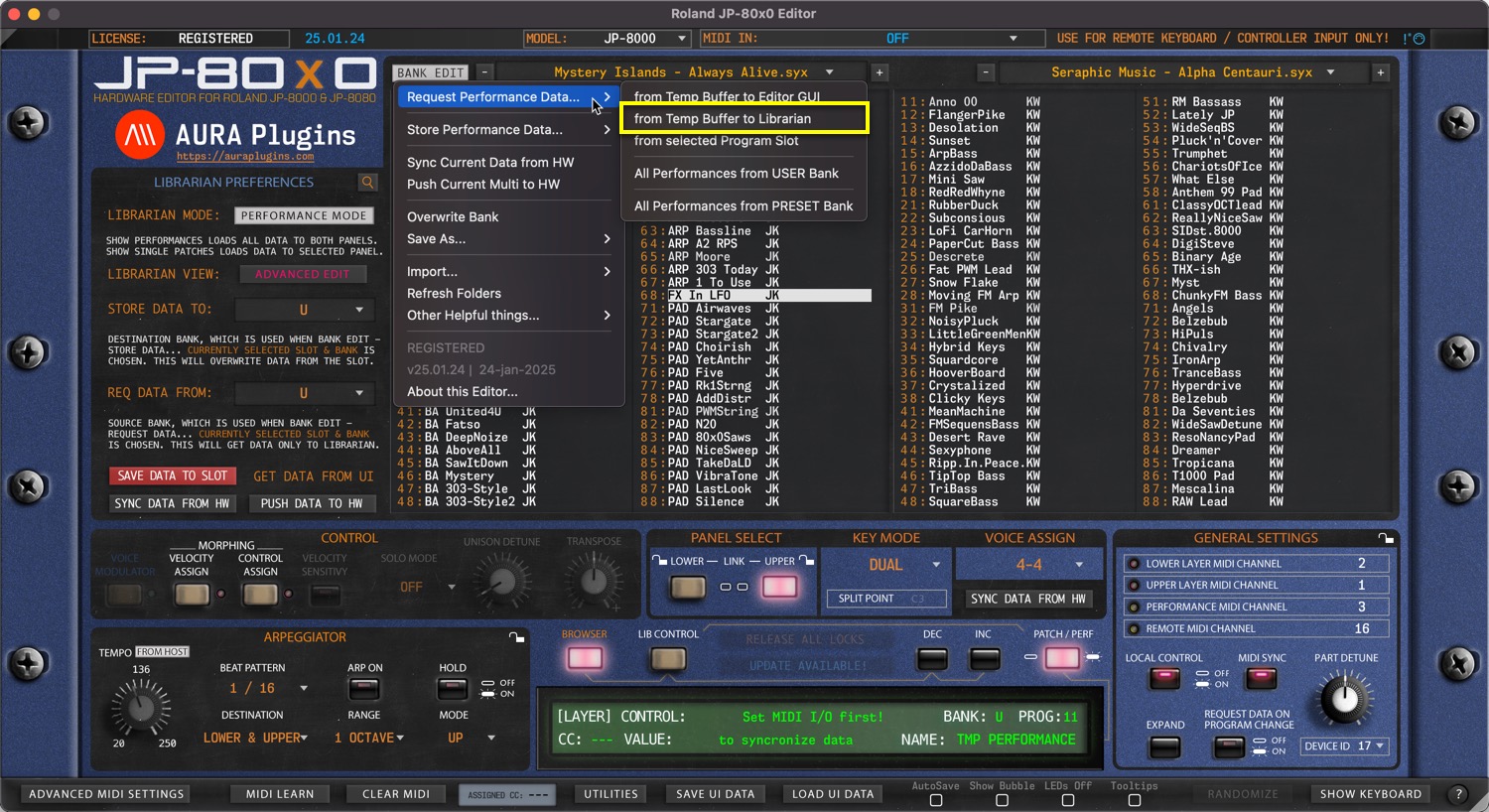1489x812 pixels.
Task: Select PAD Stargate in the left bank list
Action: [709, 322]
